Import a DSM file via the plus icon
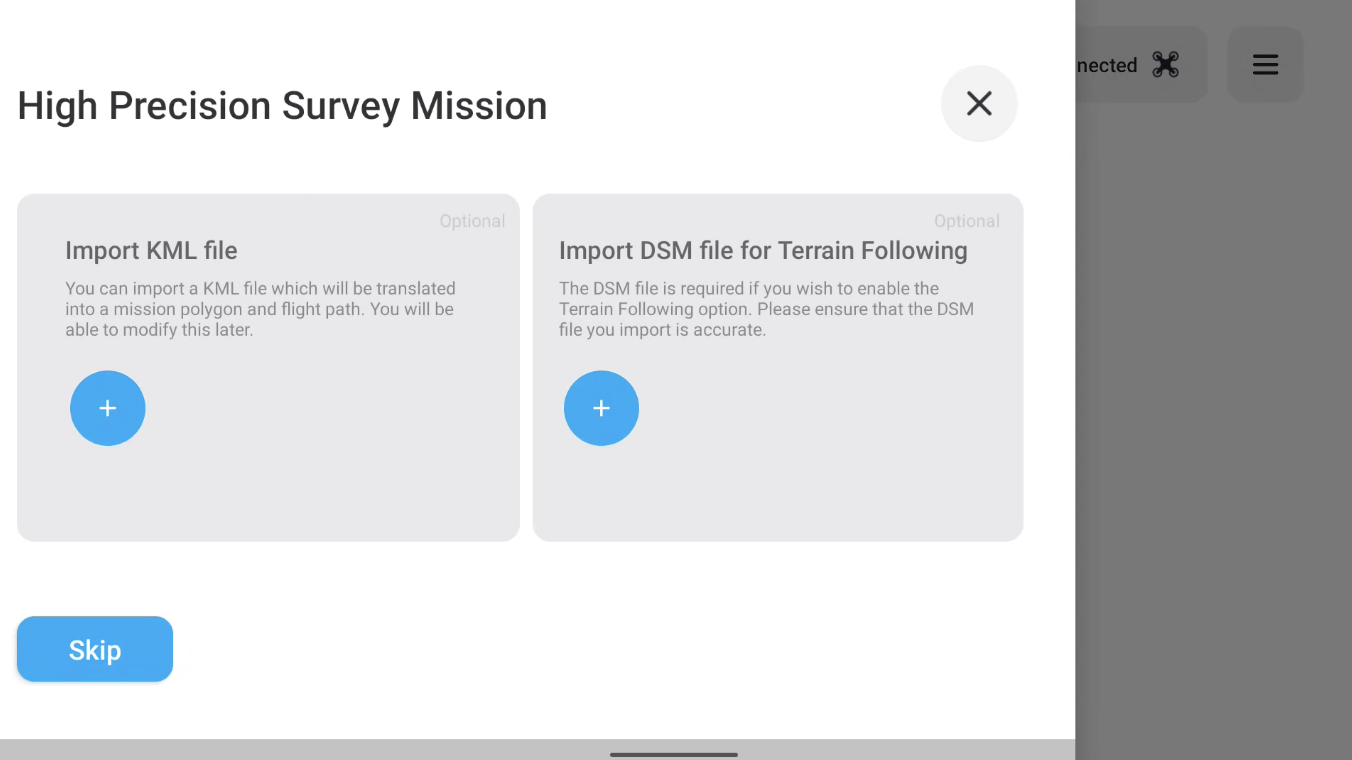 (601, 408)
